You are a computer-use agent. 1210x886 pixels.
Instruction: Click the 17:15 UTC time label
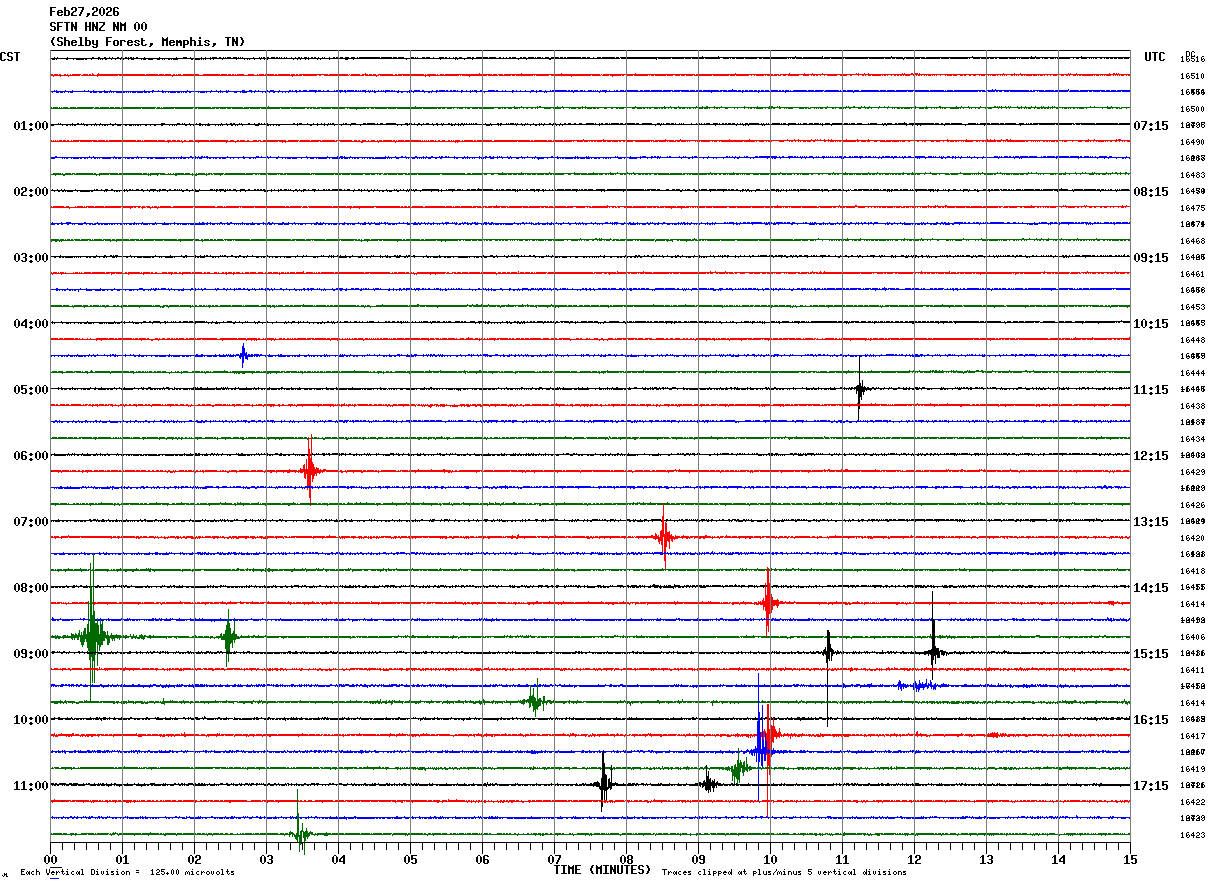[1151, 786]
